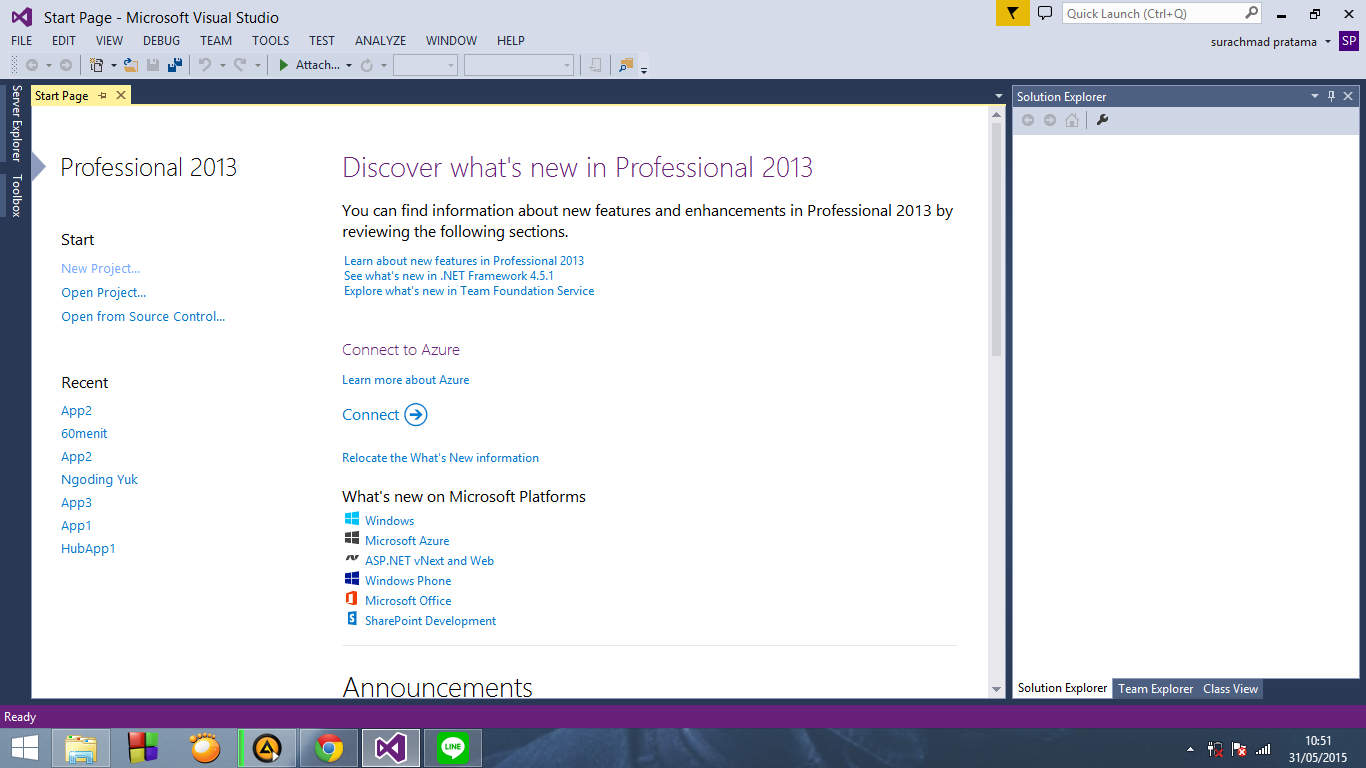Click the Redo toolbar icon
The width and height of the screenshot is (1366, 768).
tap(240, 65)
